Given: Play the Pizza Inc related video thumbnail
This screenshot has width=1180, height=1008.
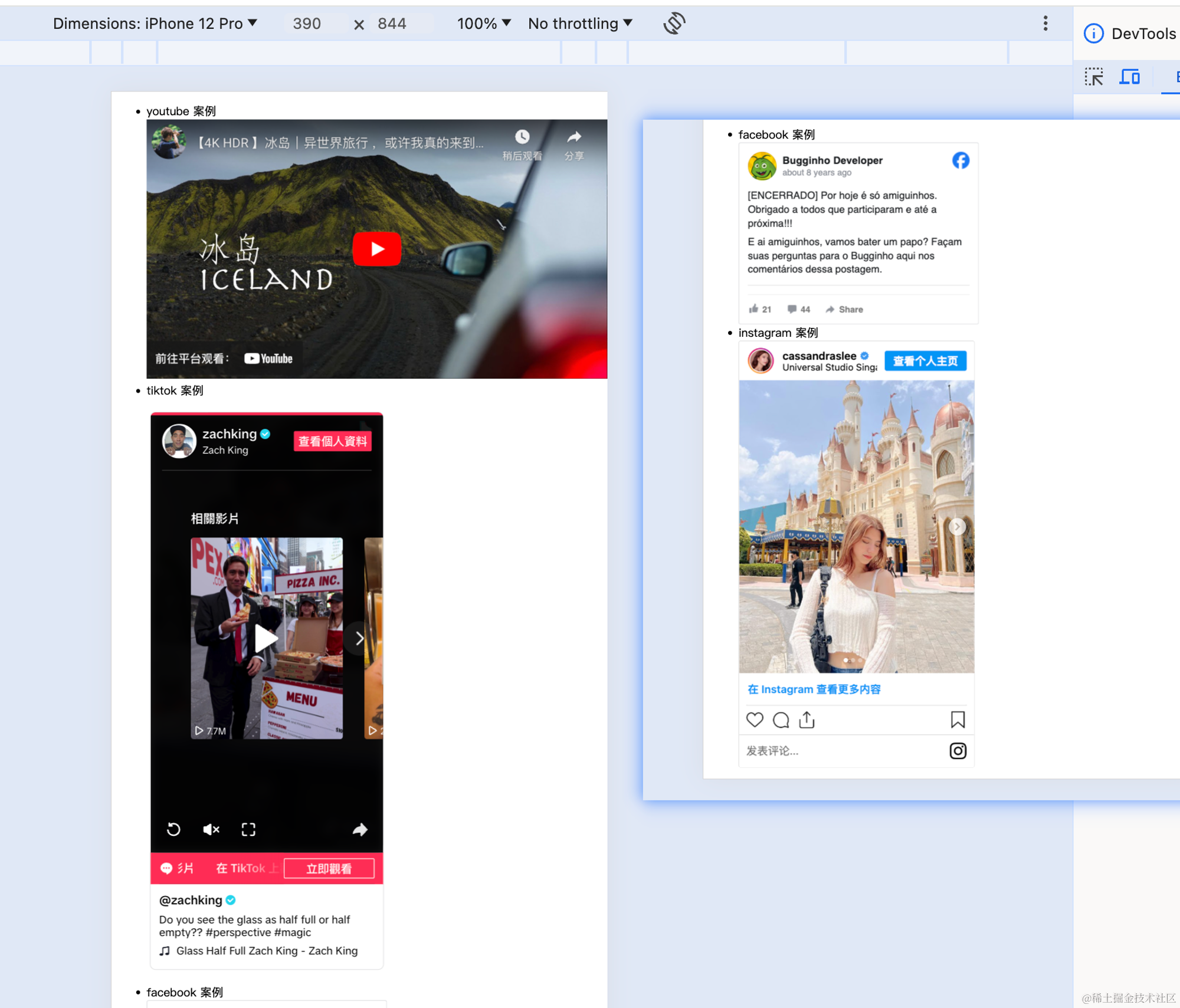Looking at the screenshot, I should (266, 638).
